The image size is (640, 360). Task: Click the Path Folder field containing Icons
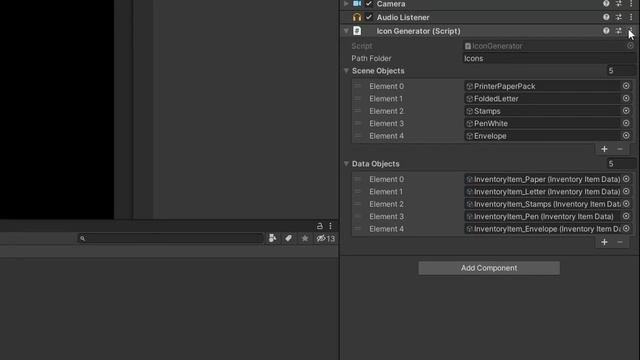click(549, 58)
